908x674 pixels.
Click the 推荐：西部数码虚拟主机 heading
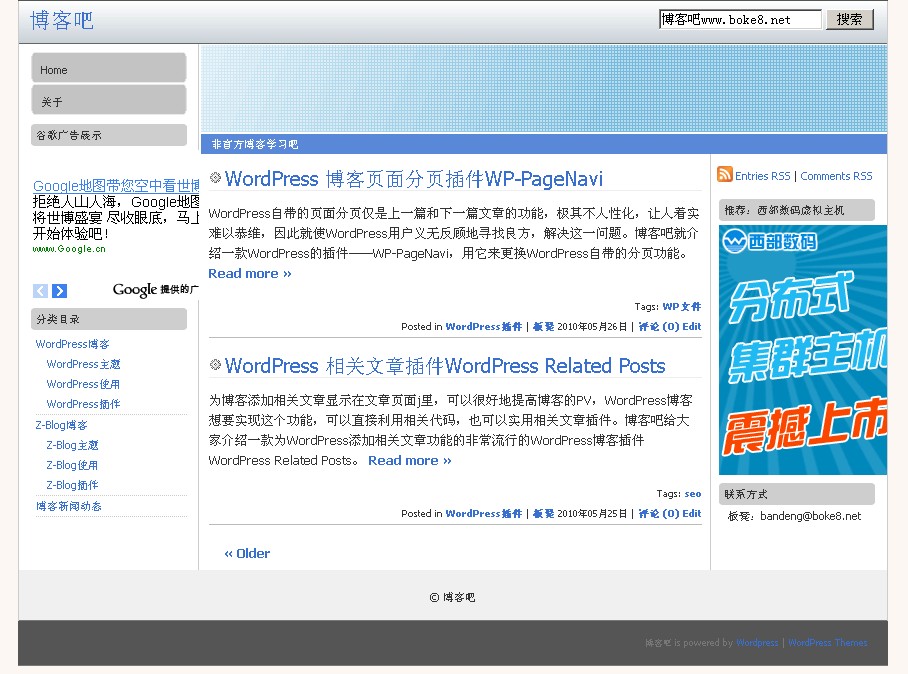pyautogui.click(x=797, y=210)
